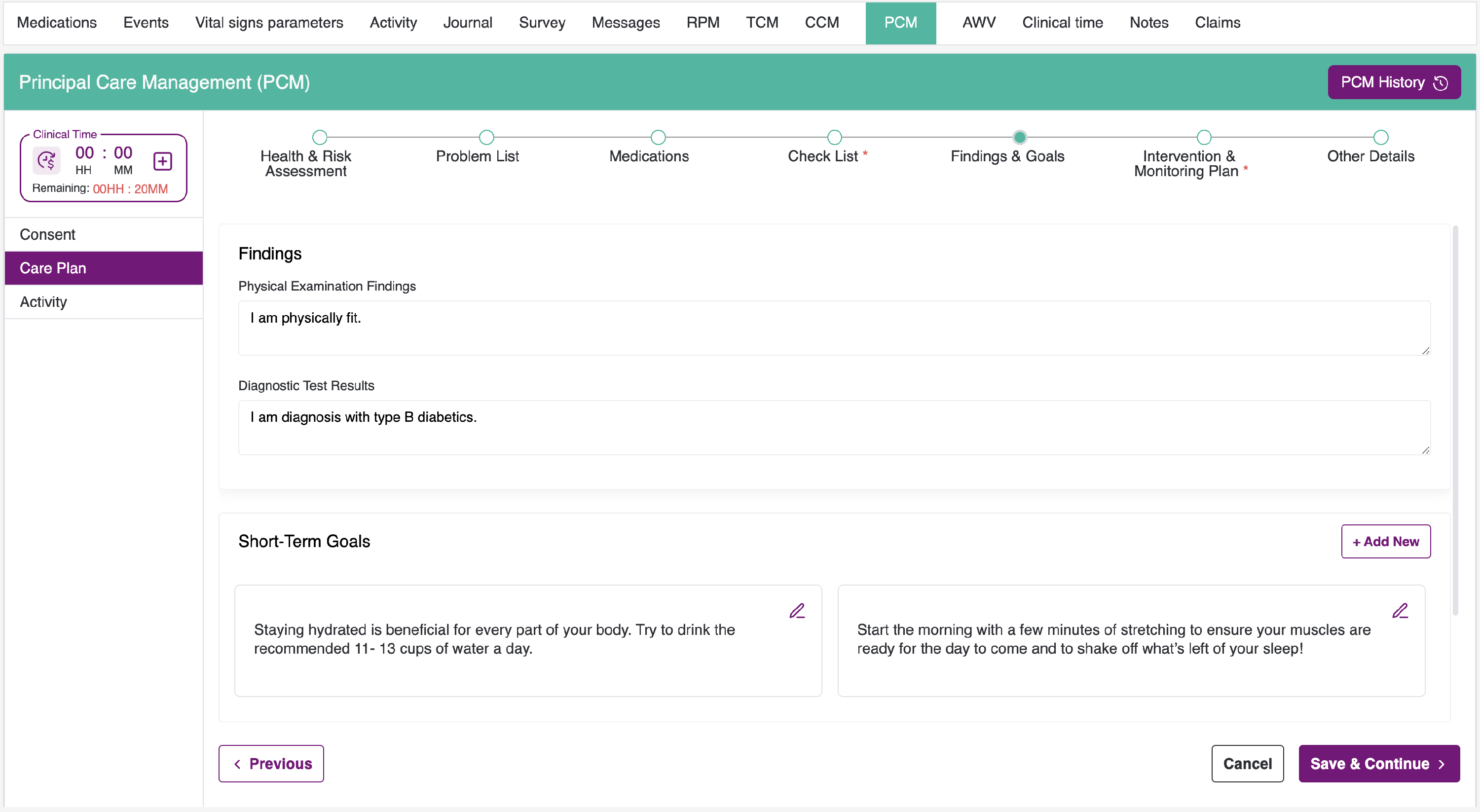Go to the Medications step in the progress bar
Screen dimensions: 1480x812
658,137
